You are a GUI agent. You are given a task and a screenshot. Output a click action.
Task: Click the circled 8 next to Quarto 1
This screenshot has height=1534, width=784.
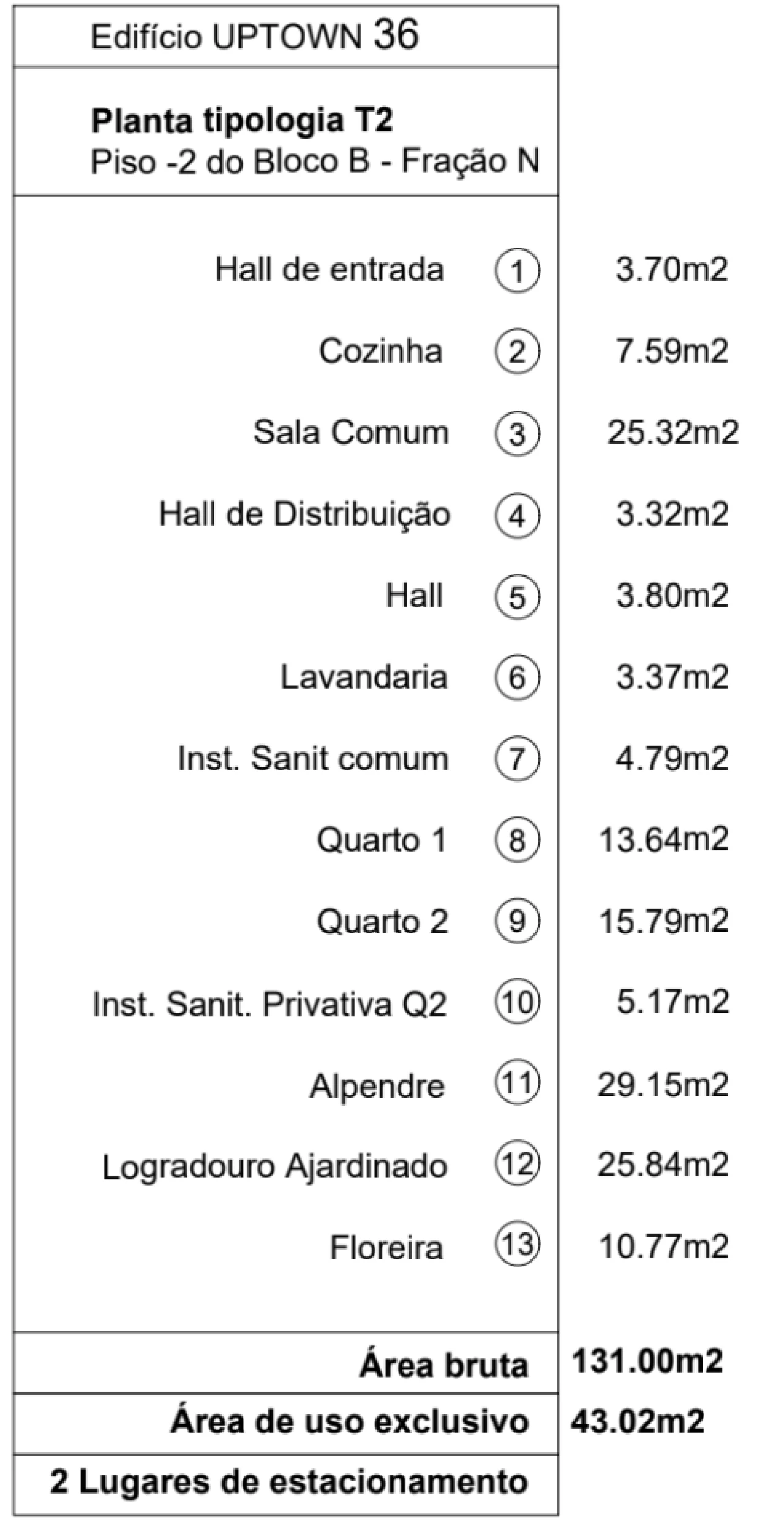coord(518,840)
